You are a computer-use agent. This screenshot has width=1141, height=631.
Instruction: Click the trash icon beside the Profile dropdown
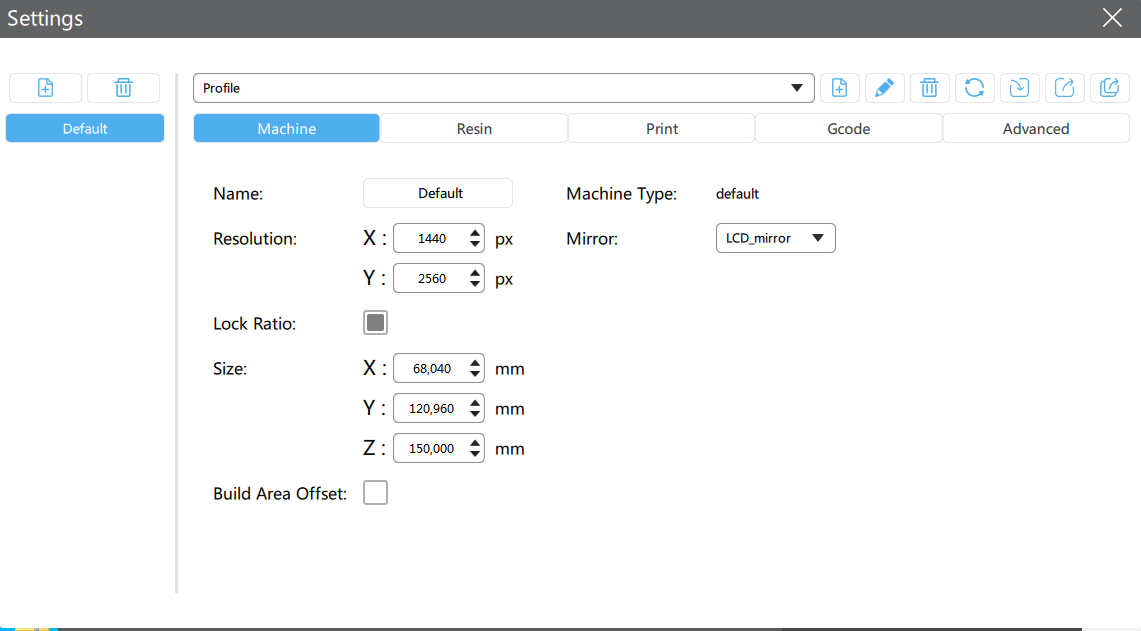(x=929, y=88)
